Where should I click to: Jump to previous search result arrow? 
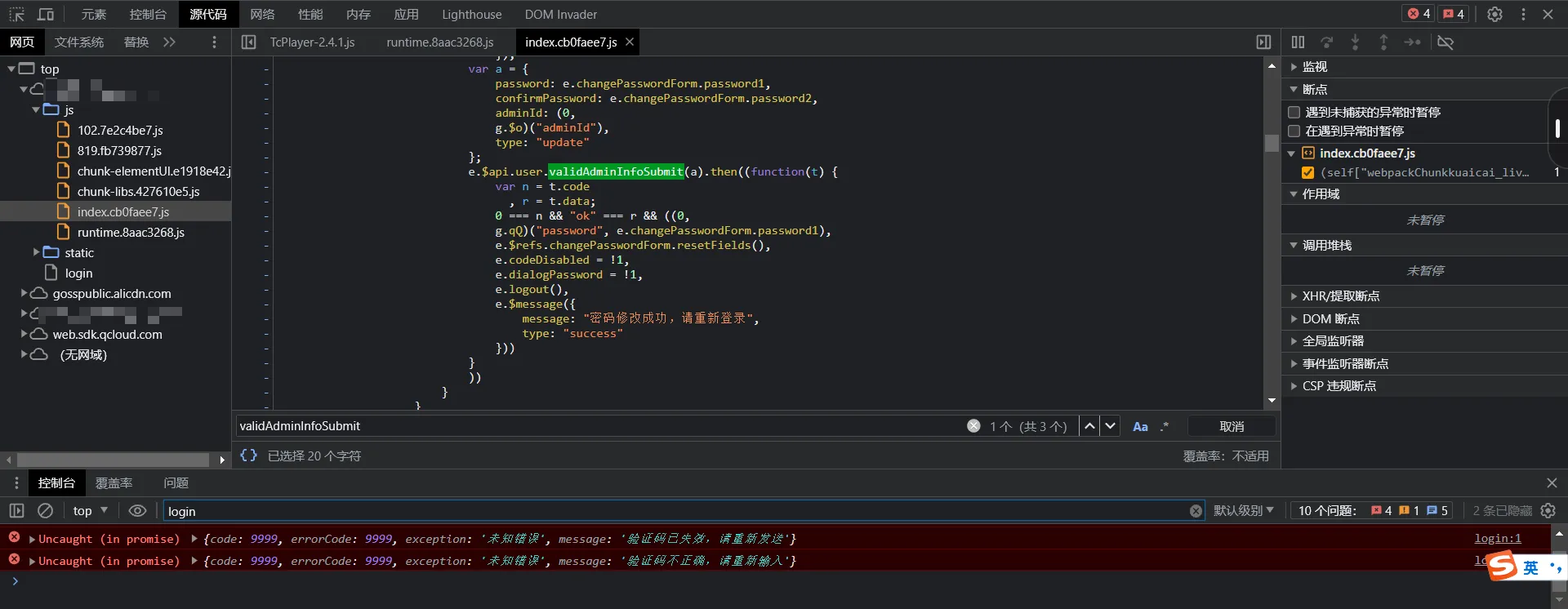[x=1089, y=426]
